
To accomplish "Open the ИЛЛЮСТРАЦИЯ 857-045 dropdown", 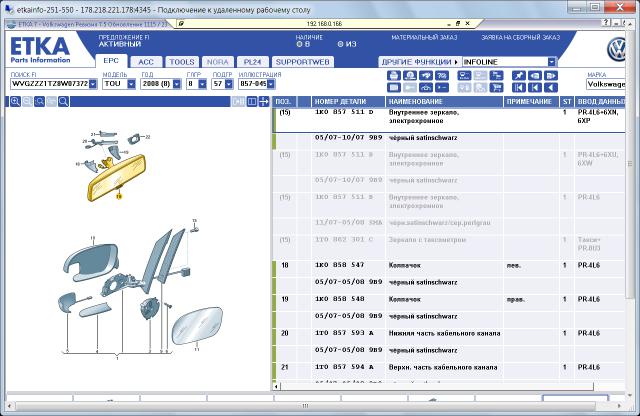I will tap(271, 84).
